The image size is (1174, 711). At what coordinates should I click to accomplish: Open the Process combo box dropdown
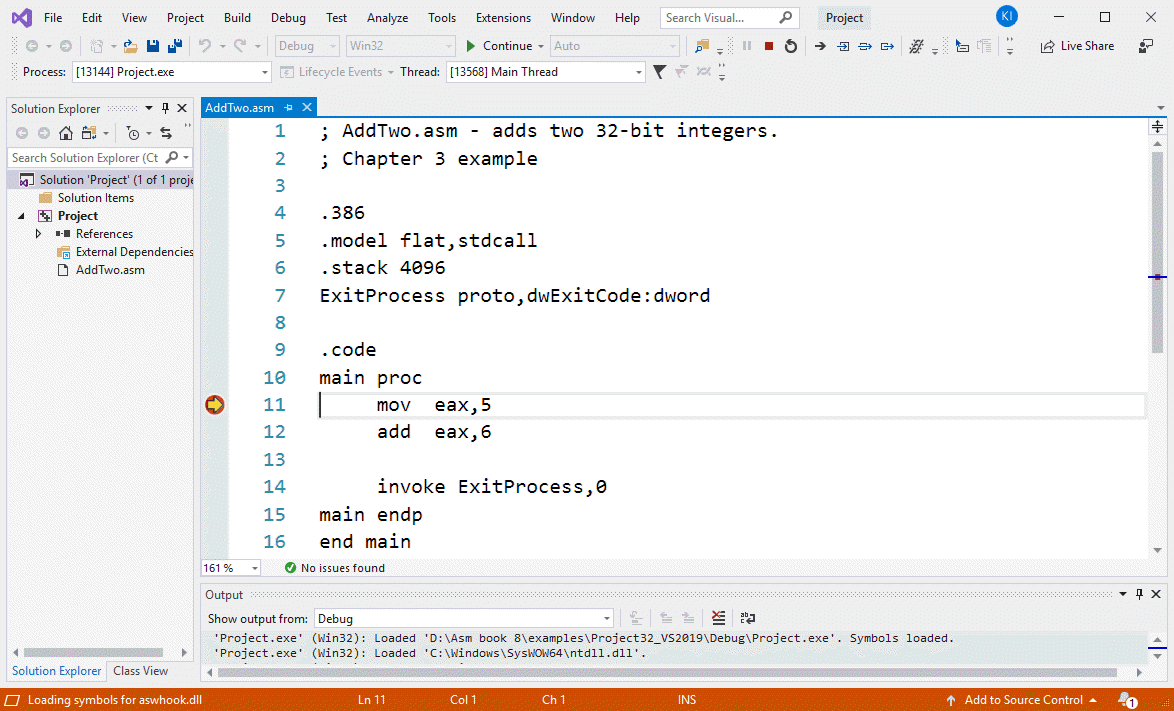tap(267, 71)
